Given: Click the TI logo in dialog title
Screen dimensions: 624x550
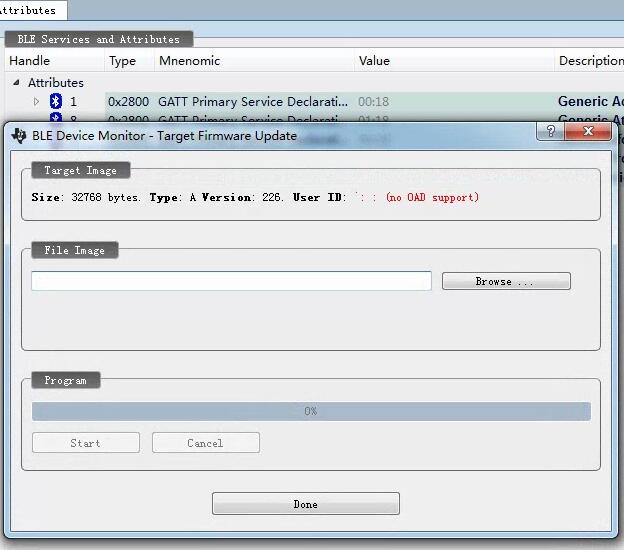Looking at the screenshot, I should 19,136.
